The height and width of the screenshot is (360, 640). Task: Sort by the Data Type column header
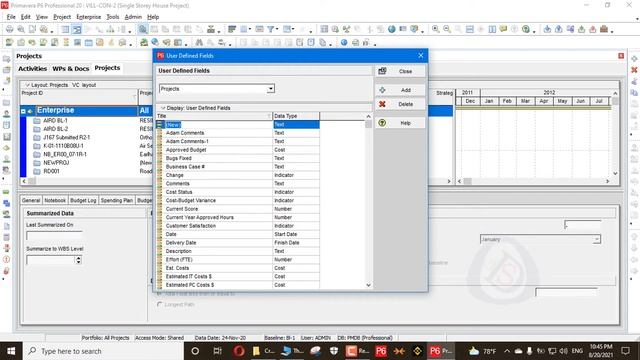coord(296,116)
